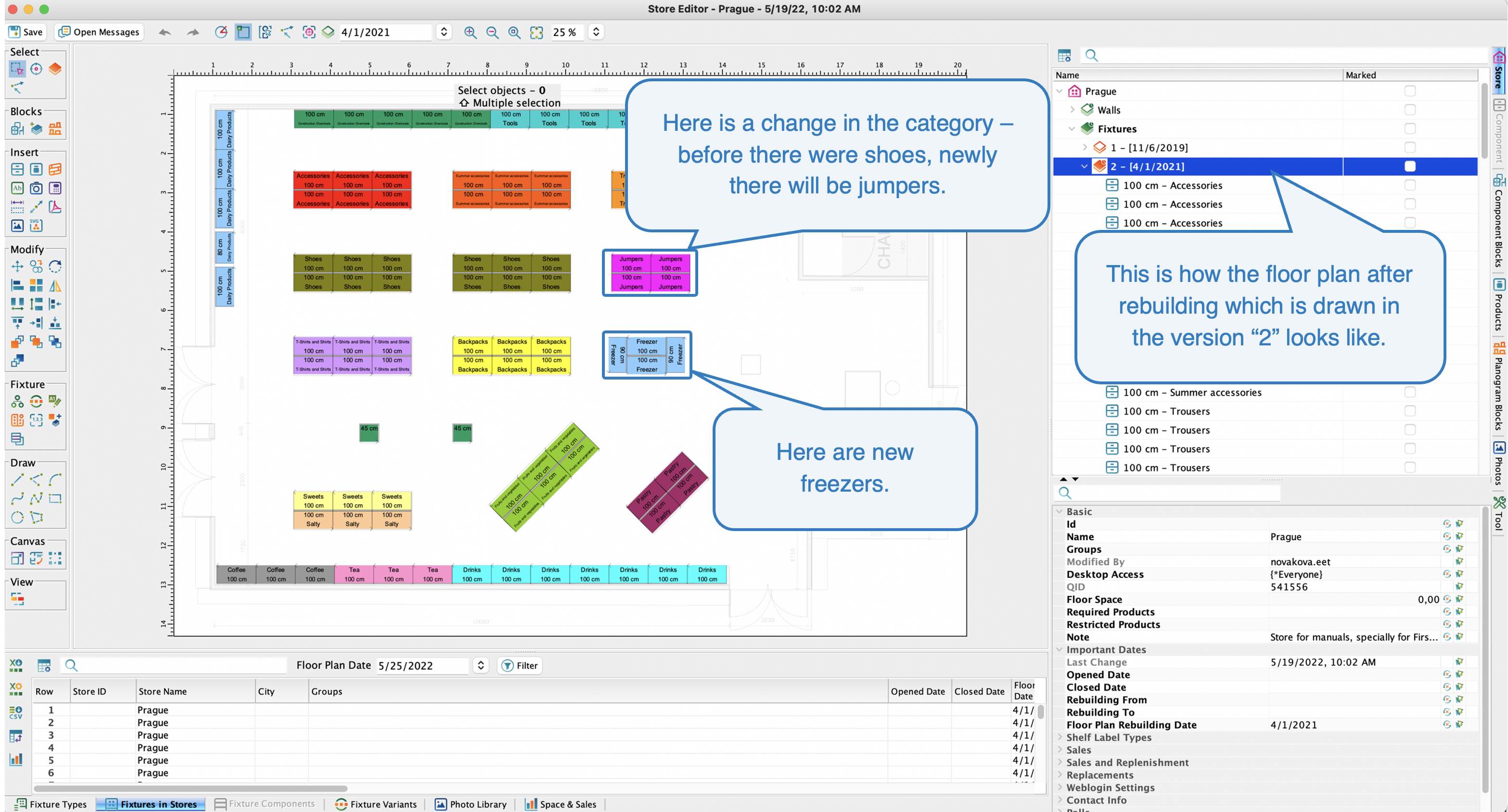
Task: Click the first Canvas panel icon
Action: pos(17,558)
